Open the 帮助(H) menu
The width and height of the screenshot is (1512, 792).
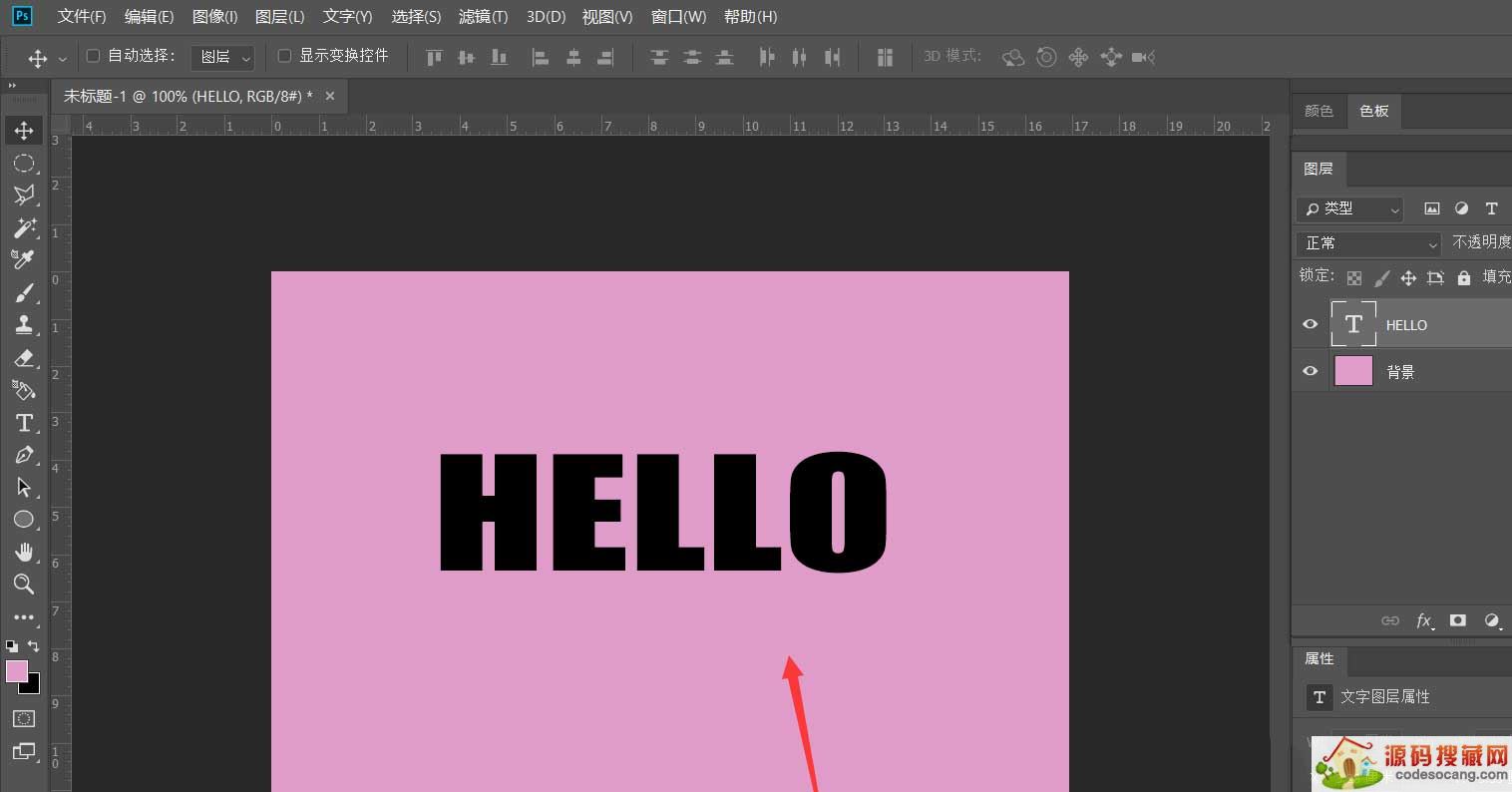750,17
